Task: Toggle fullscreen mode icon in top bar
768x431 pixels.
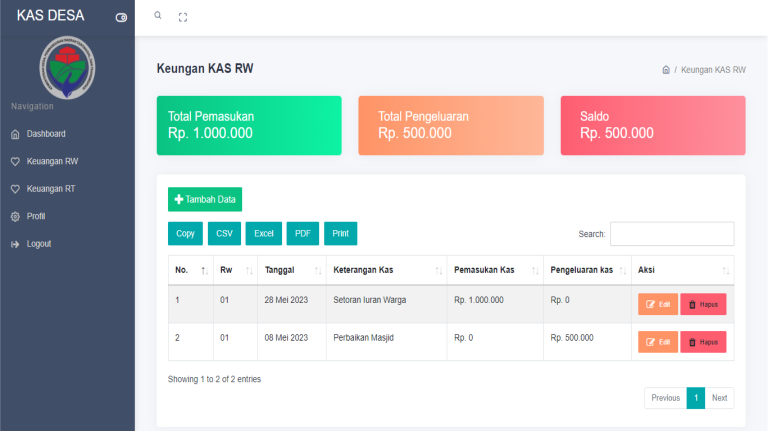Action: (x=182, y=17)
